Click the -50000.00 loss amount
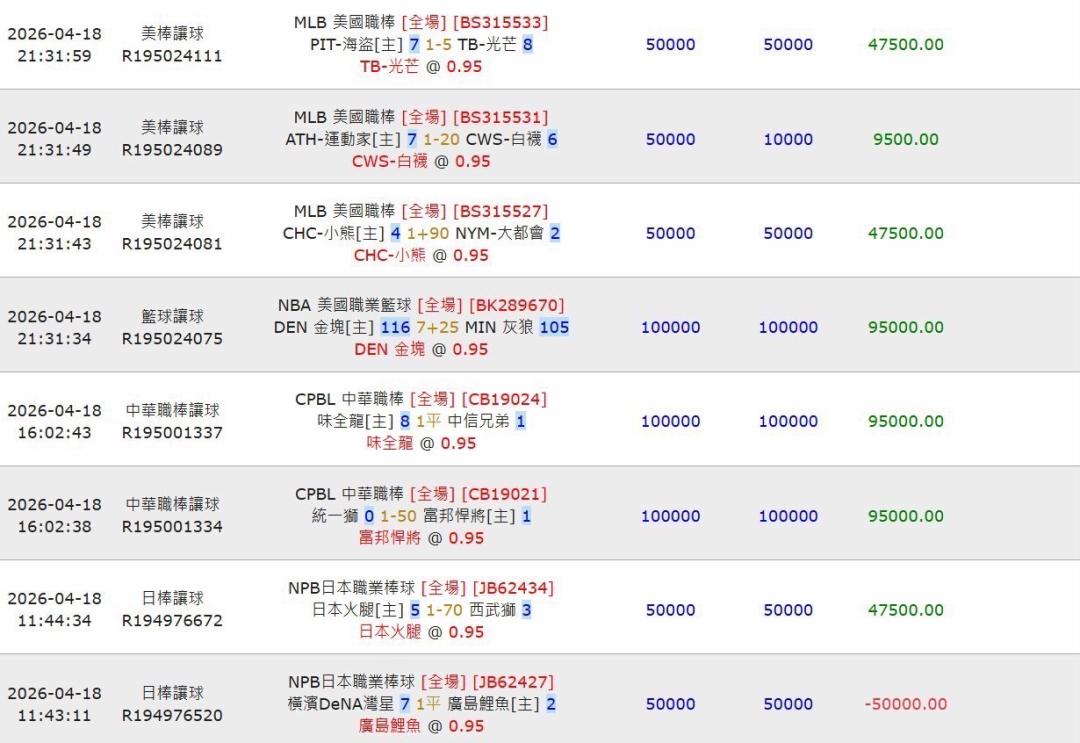Screen dimensions: 1080x743 905,704
